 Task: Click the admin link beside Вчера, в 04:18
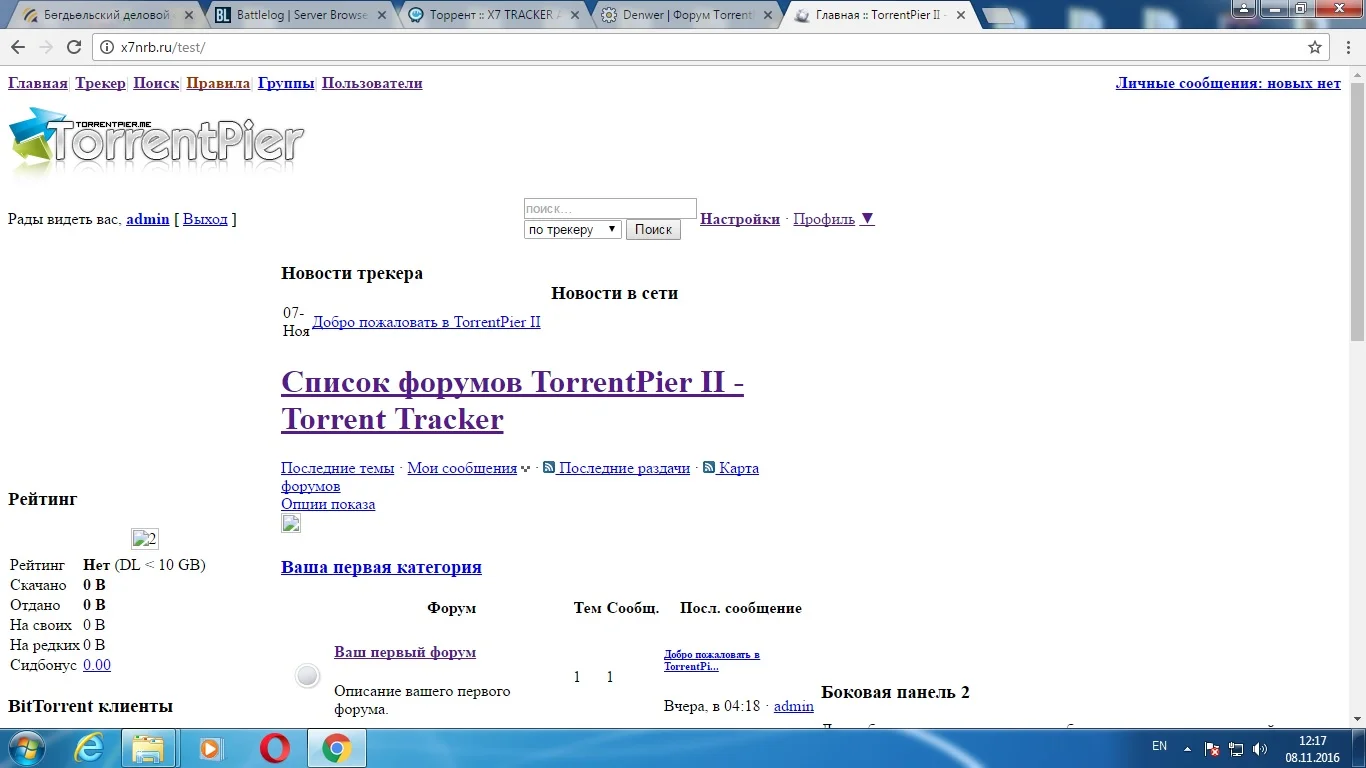click(x=794, y=706)
